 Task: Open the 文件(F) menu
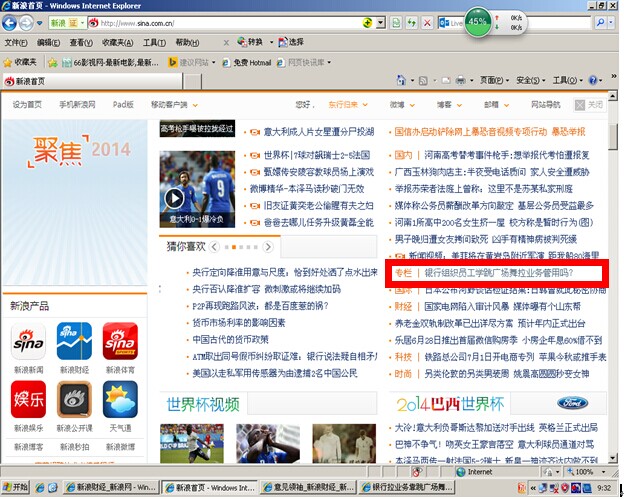pyautogui.click(x=16, y=42)
